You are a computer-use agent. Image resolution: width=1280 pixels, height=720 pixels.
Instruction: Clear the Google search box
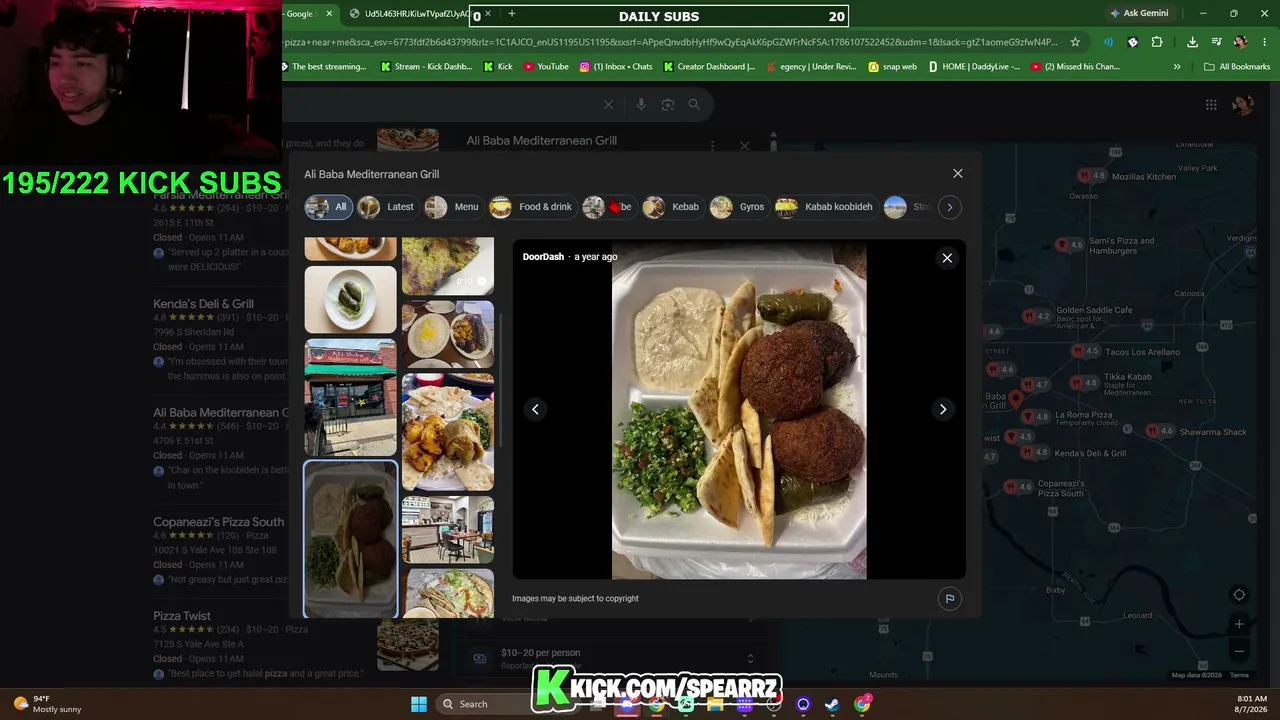click(608, 104)
